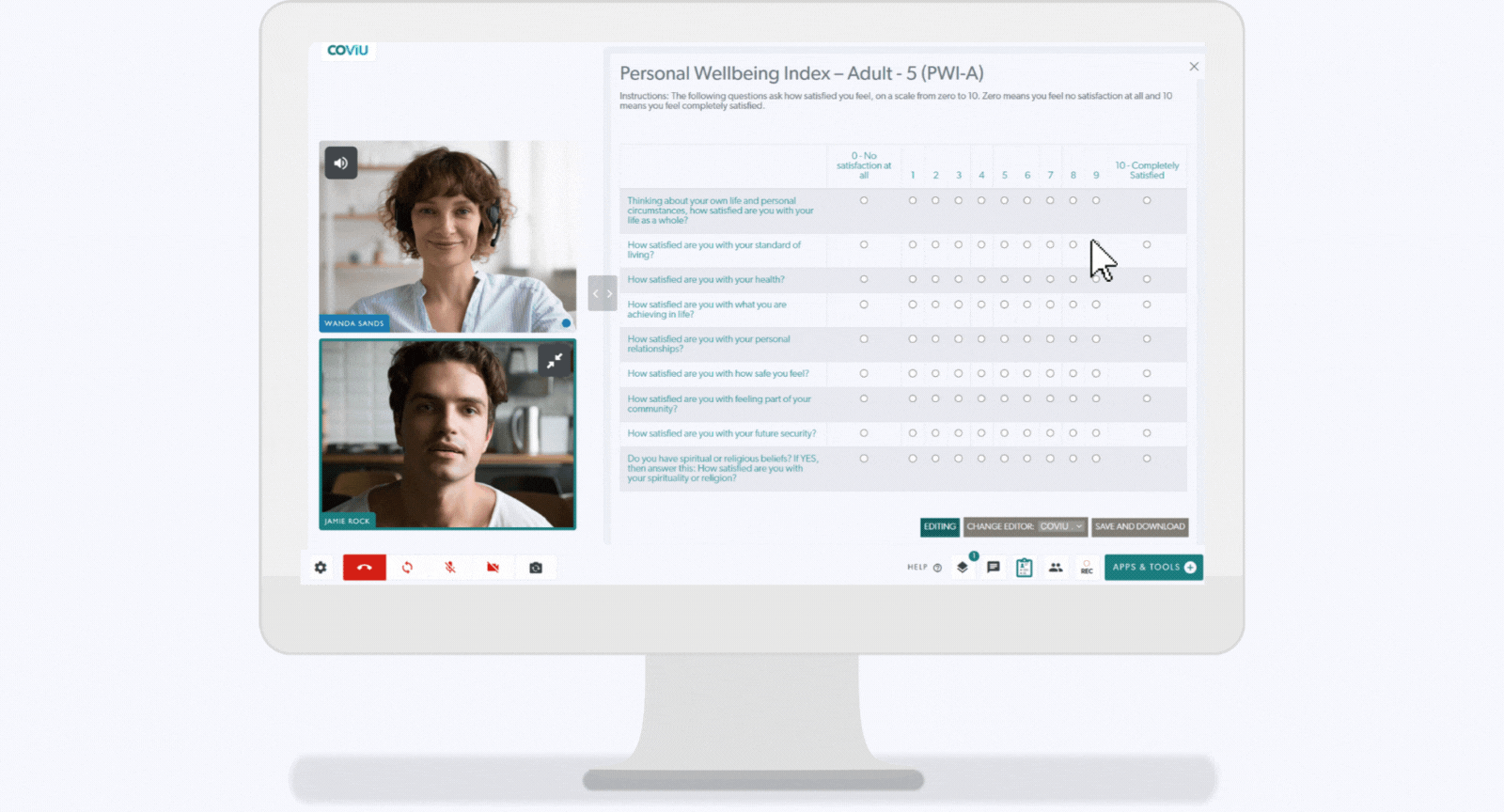Open the settings gear in call toolbar

321,568
